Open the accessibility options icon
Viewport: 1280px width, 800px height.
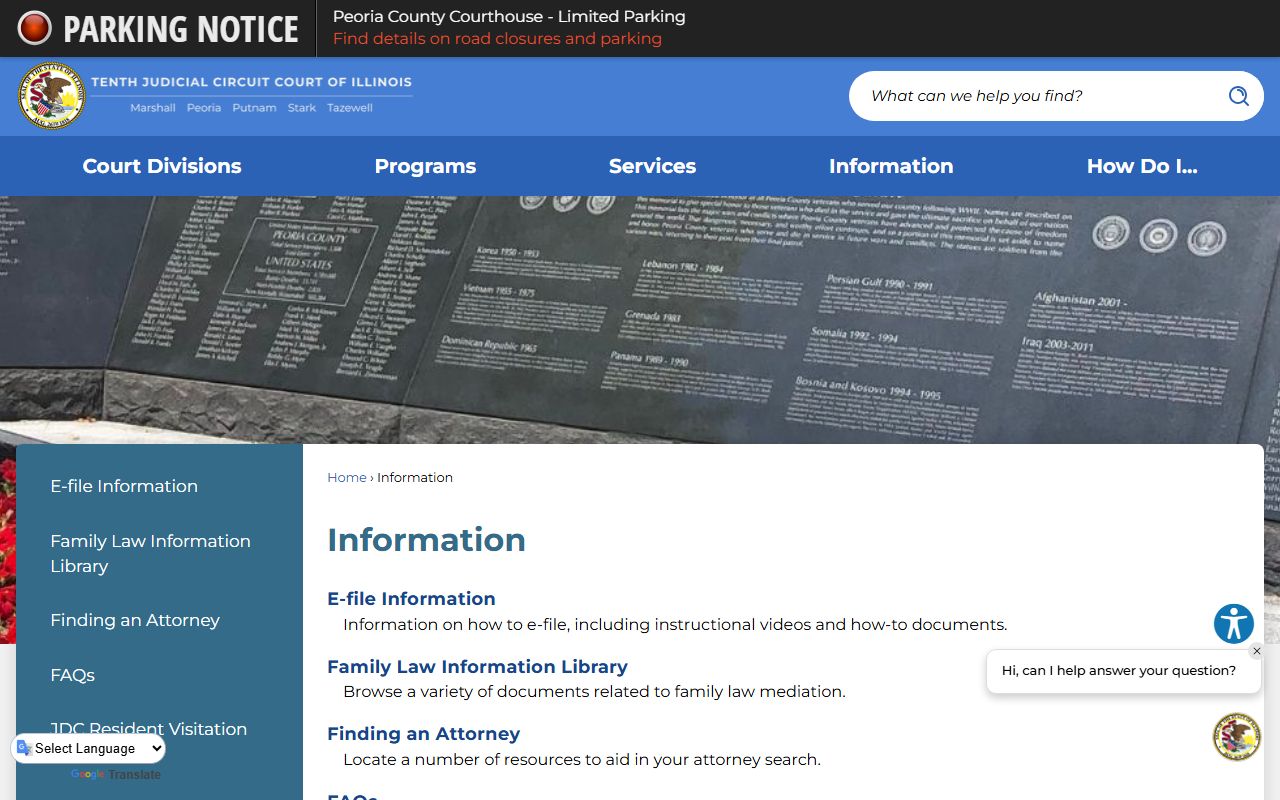point(1234,624)
